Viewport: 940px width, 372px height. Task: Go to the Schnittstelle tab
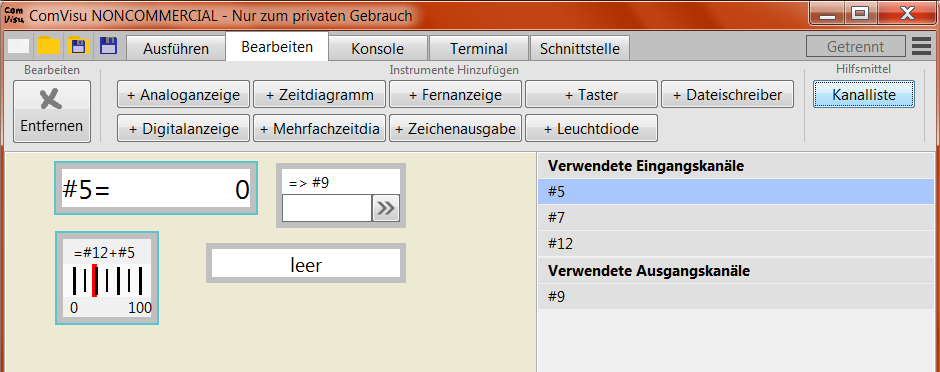580,49
